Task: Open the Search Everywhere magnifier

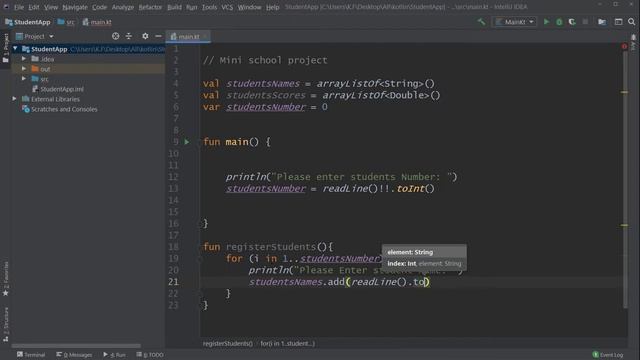Action: click(631, 22)
